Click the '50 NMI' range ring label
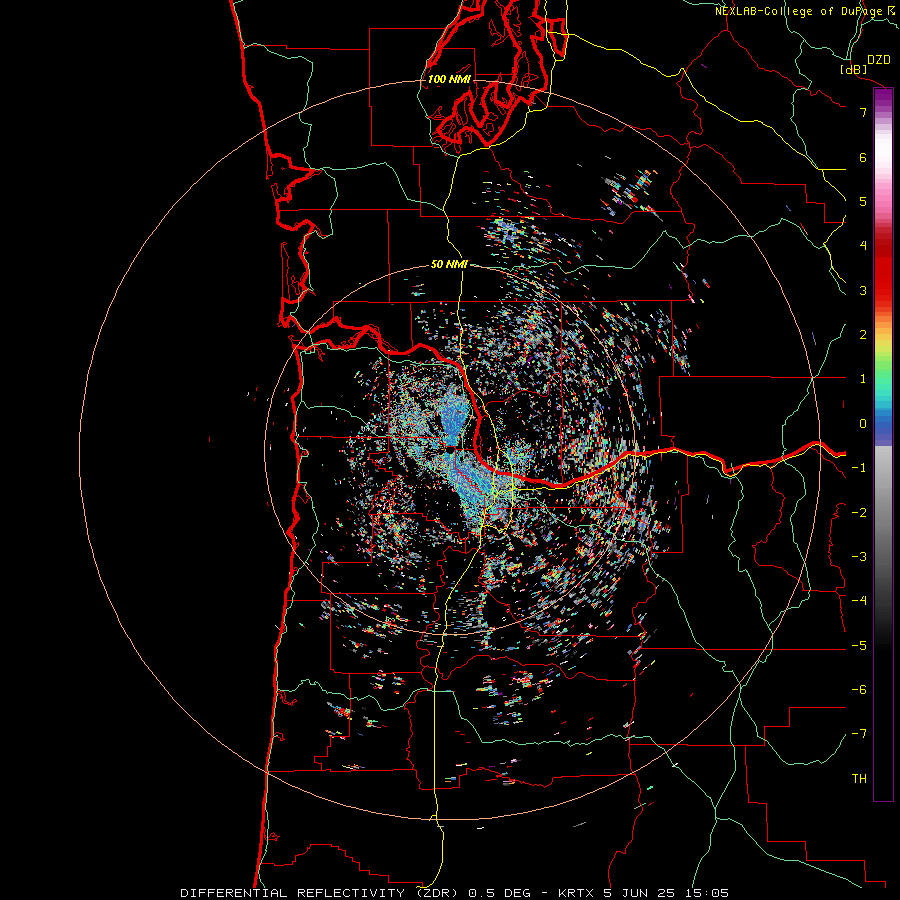 pos(449,265)
